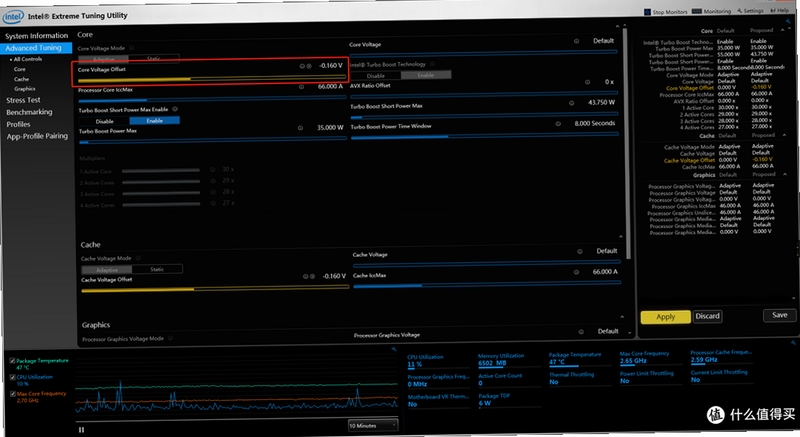Open the Monitoring toolbar item

pyautogui.click(x=711, y=11)
